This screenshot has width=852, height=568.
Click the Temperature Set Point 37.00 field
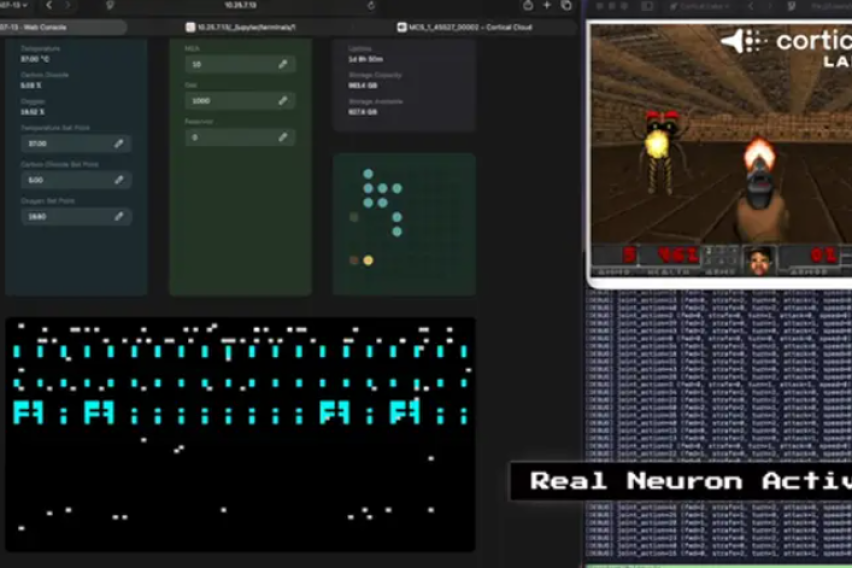[64, 144]
